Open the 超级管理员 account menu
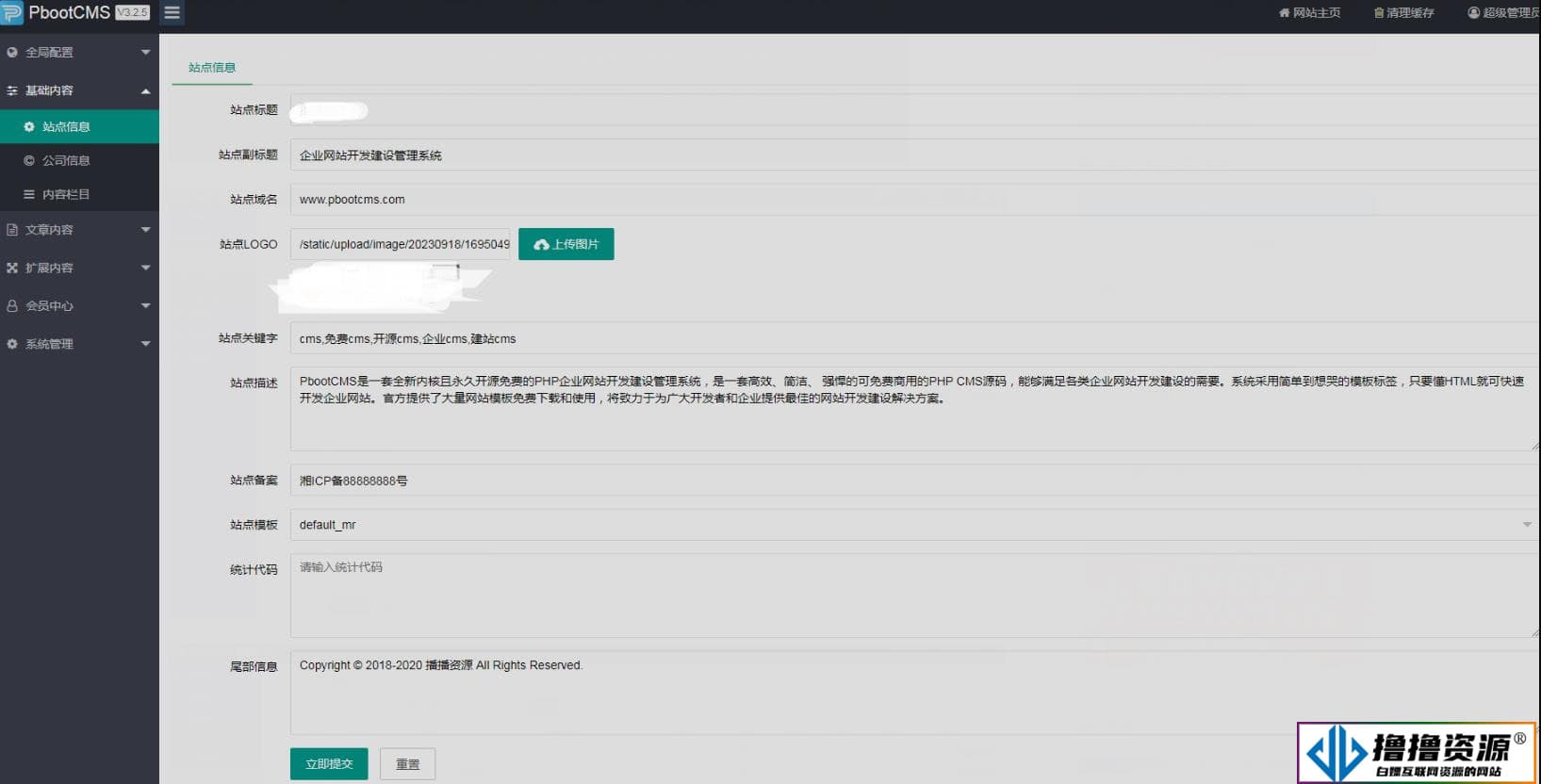Viewport: 1541px width, 784px height. point(1503,13)
